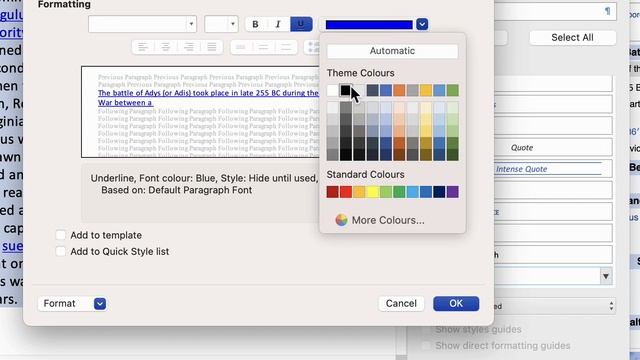
Task: Pick light blue theme colour beside green
Action: [x=439, y=90]
